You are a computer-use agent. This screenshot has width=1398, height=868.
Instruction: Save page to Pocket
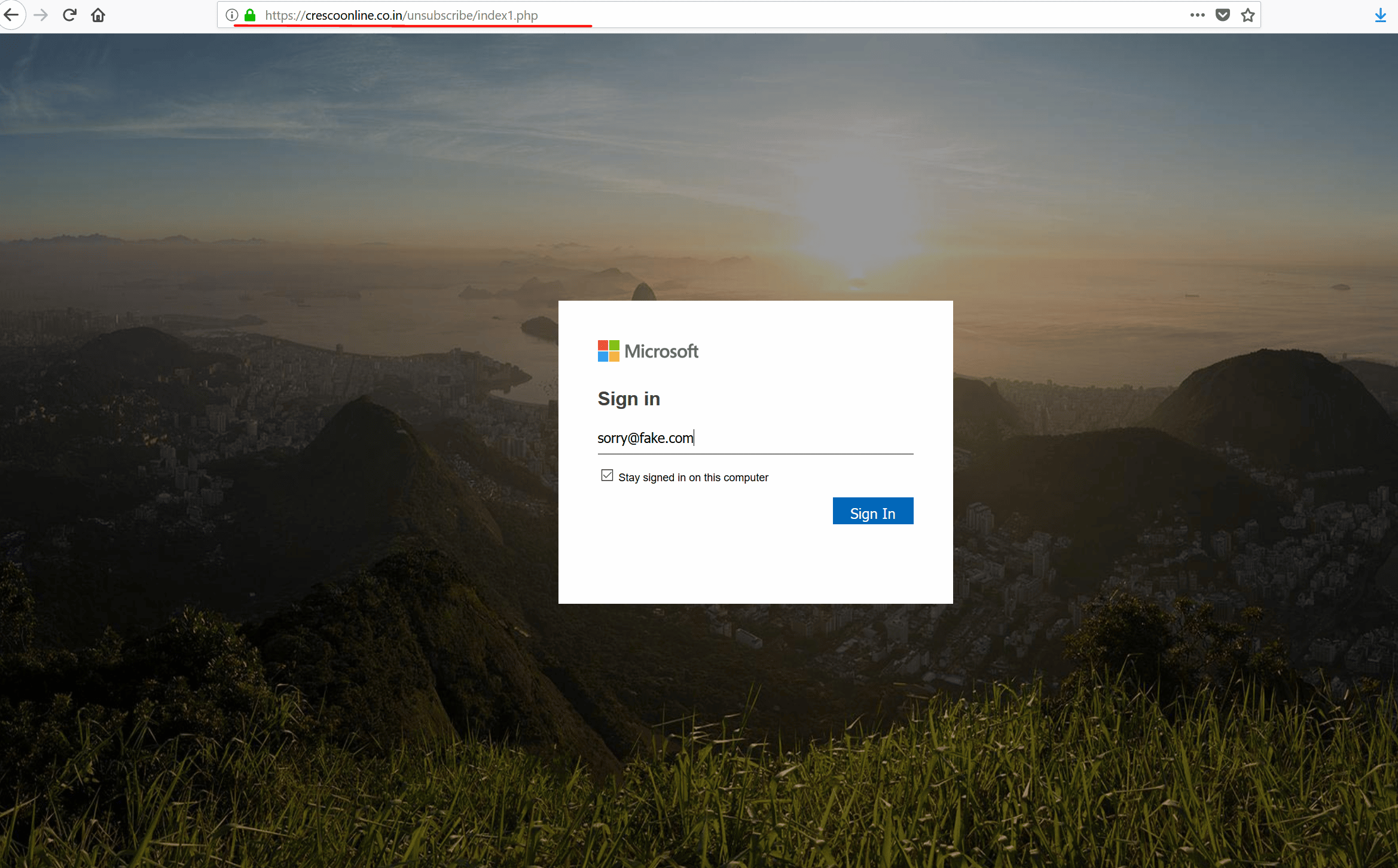pos(1223,16)
